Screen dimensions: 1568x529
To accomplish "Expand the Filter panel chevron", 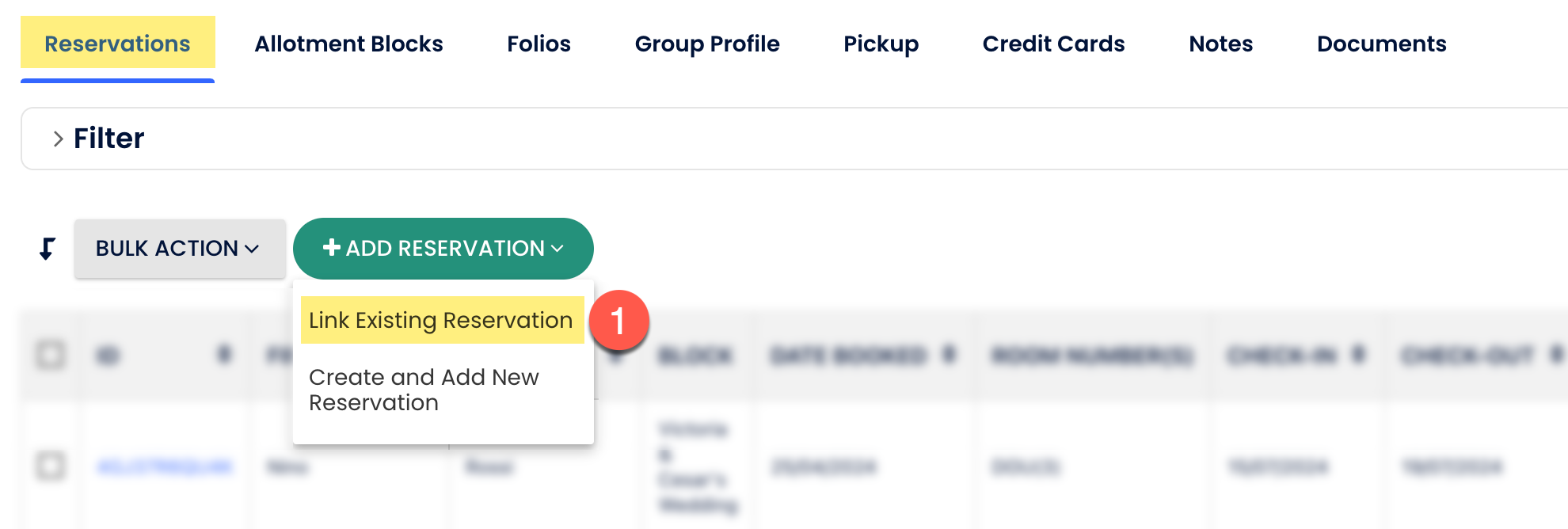I will coord(58,139).
